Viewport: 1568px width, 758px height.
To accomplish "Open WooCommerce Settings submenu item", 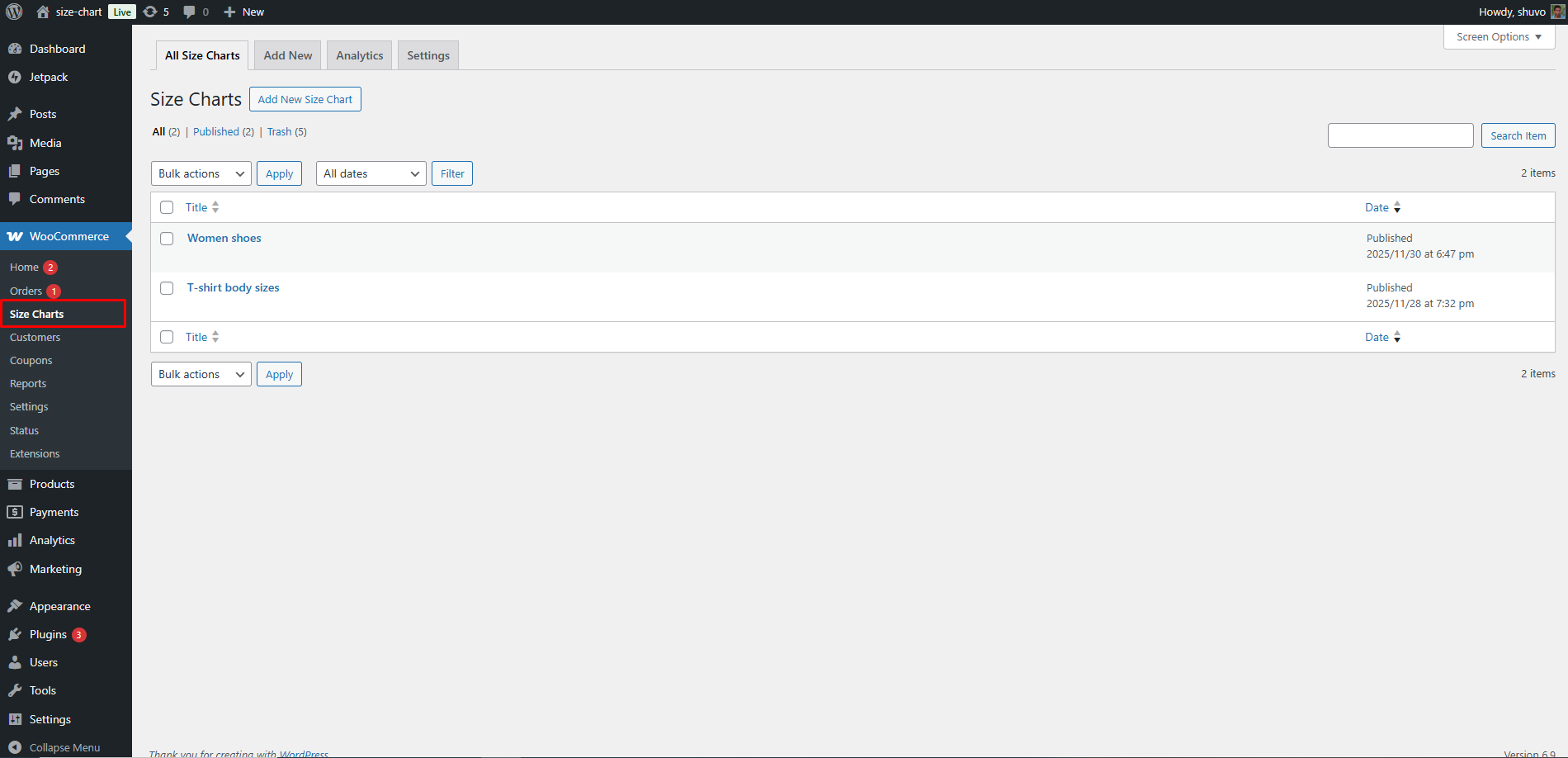I will coord(29,406).
